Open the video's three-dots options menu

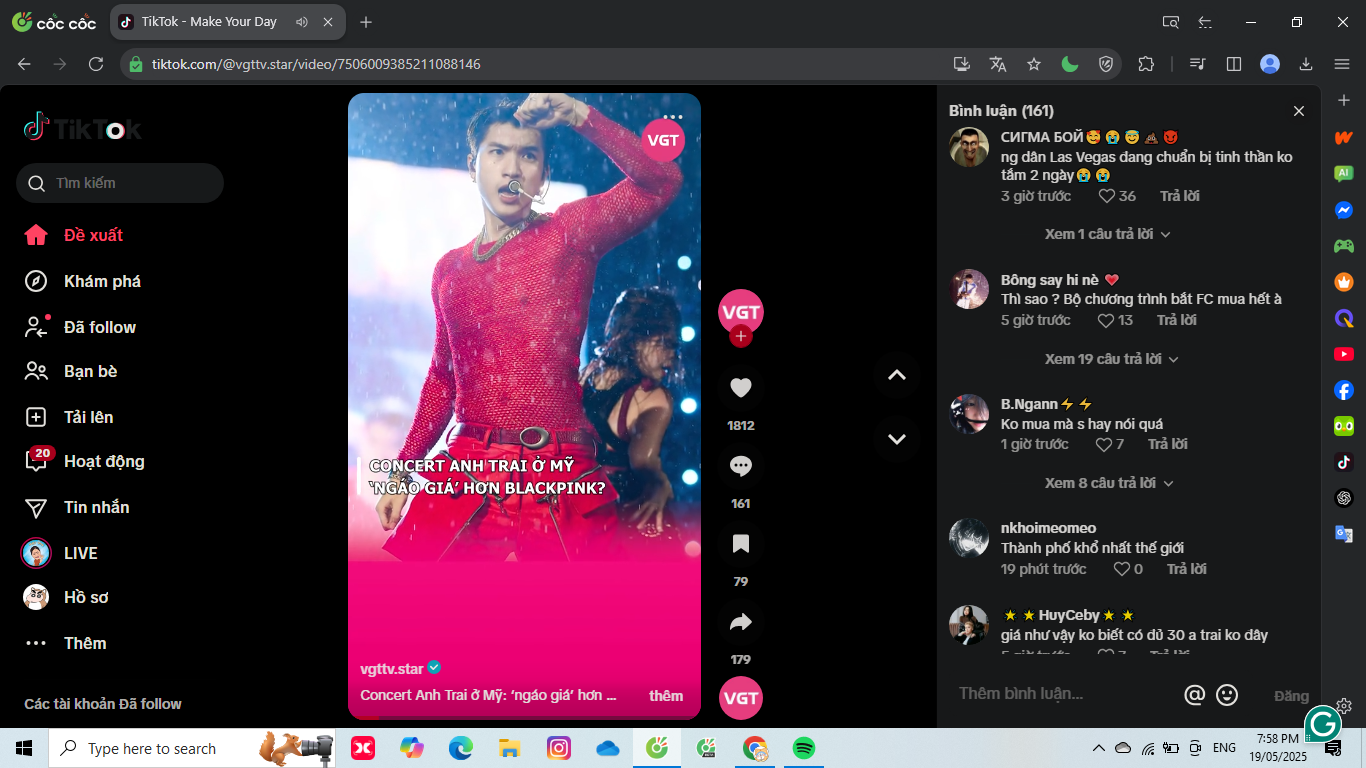point(673,117)
